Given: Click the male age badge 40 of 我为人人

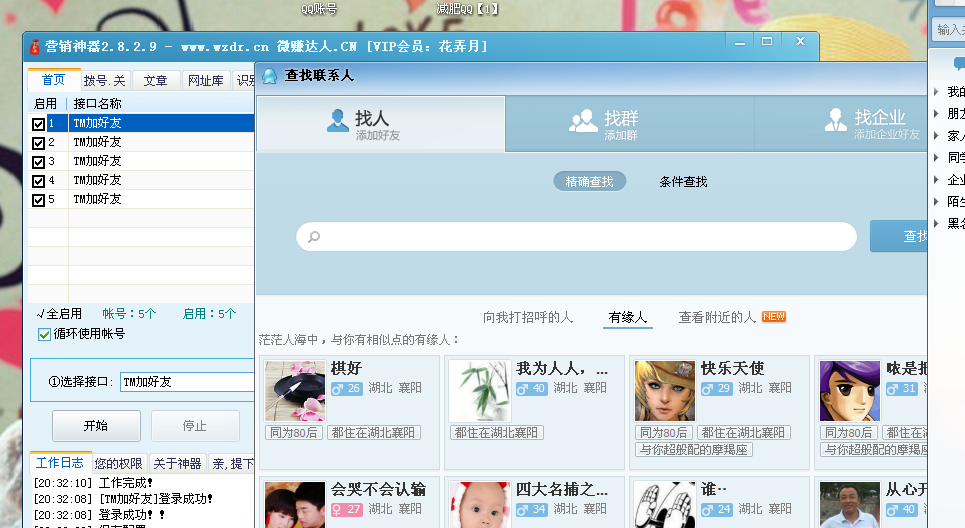Looking at the screenshot, I should tap(532, 388).
